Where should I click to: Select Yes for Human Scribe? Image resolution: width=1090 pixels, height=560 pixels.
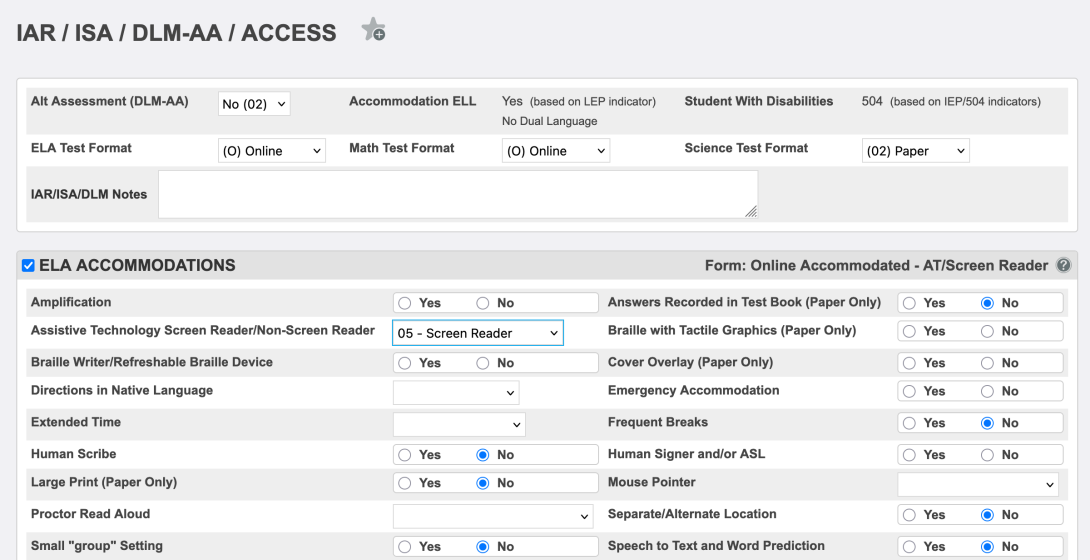click(x=405, y=455)
